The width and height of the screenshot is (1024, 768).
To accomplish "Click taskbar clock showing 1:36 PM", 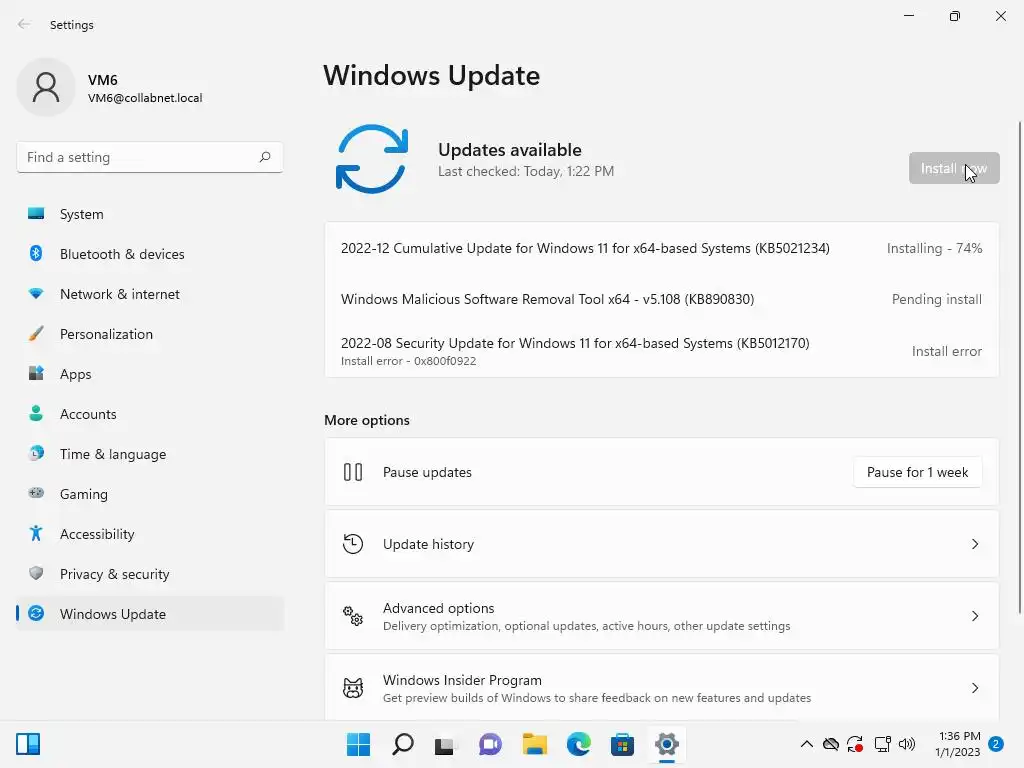I will (x=957, y=744).
